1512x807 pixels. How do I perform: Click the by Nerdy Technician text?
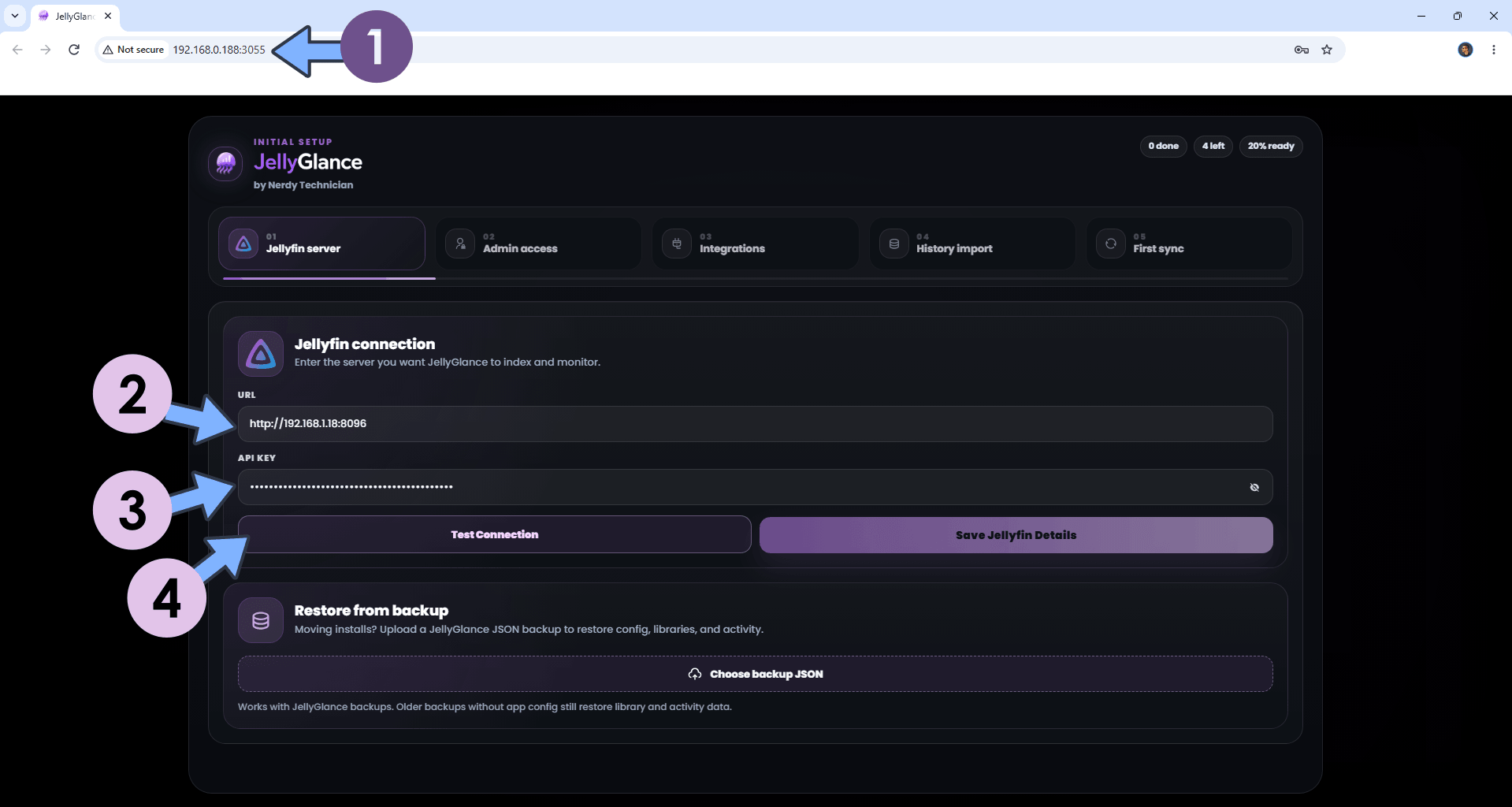tap(303, 185)
